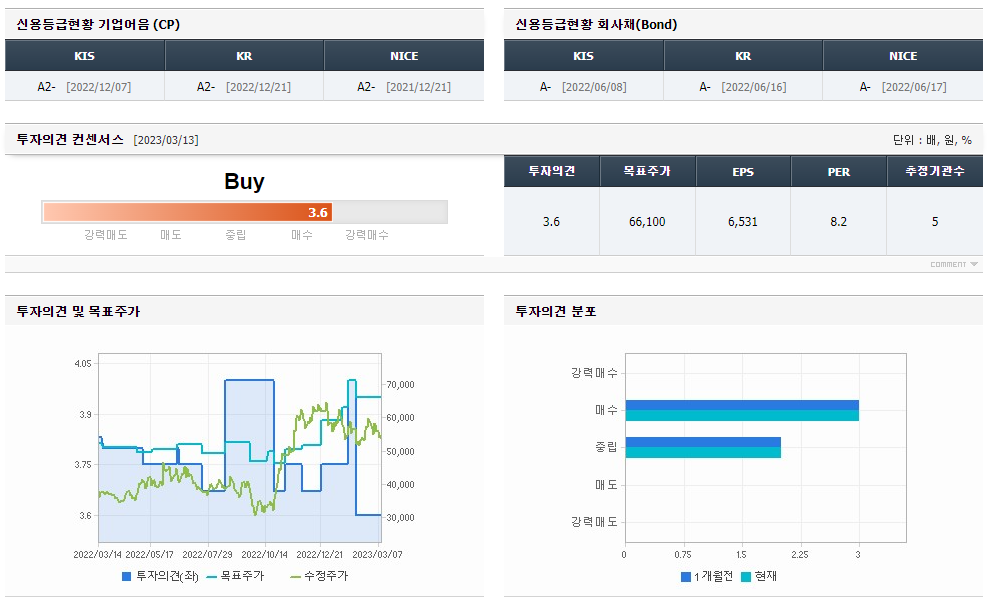Select the 투자의견 column header
Viewport: 987px width, 608px height.
pos(551,171)
